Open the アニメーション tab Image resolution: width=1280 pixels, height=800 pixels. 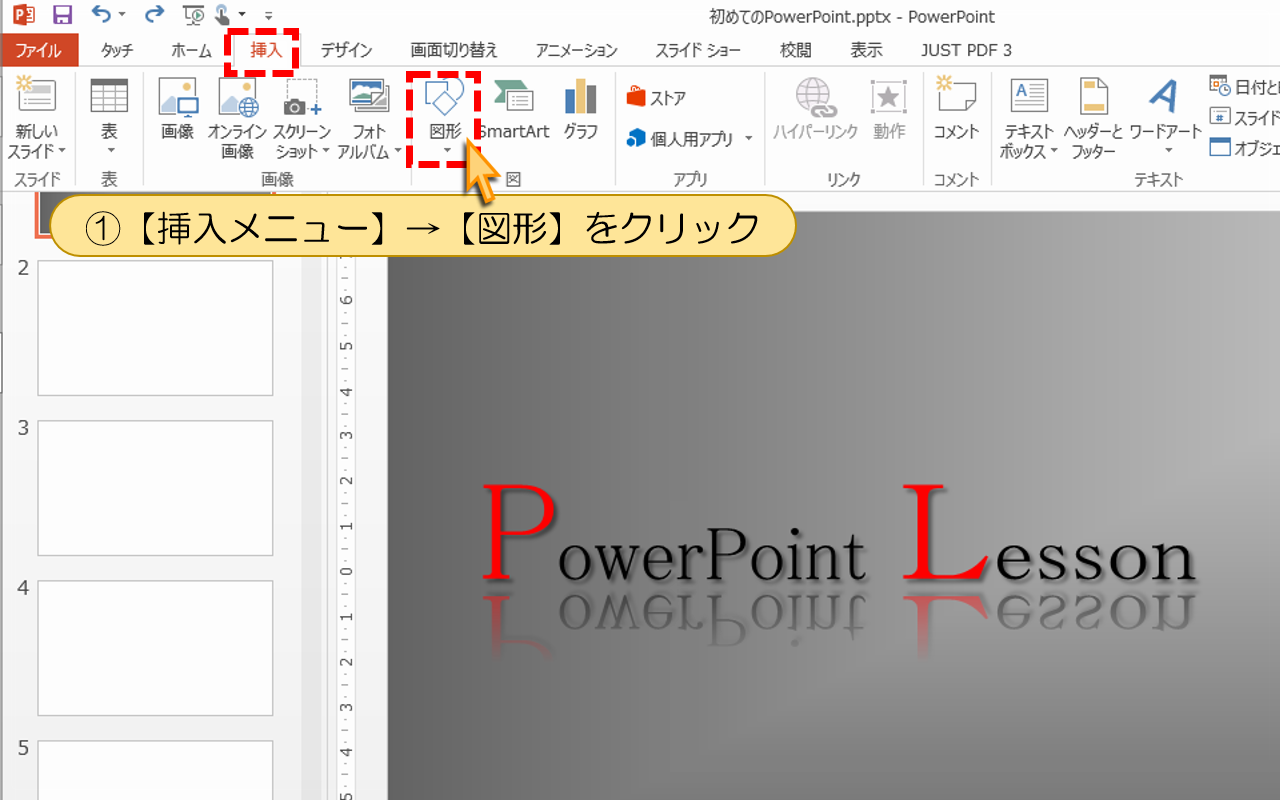click(576, 50)
